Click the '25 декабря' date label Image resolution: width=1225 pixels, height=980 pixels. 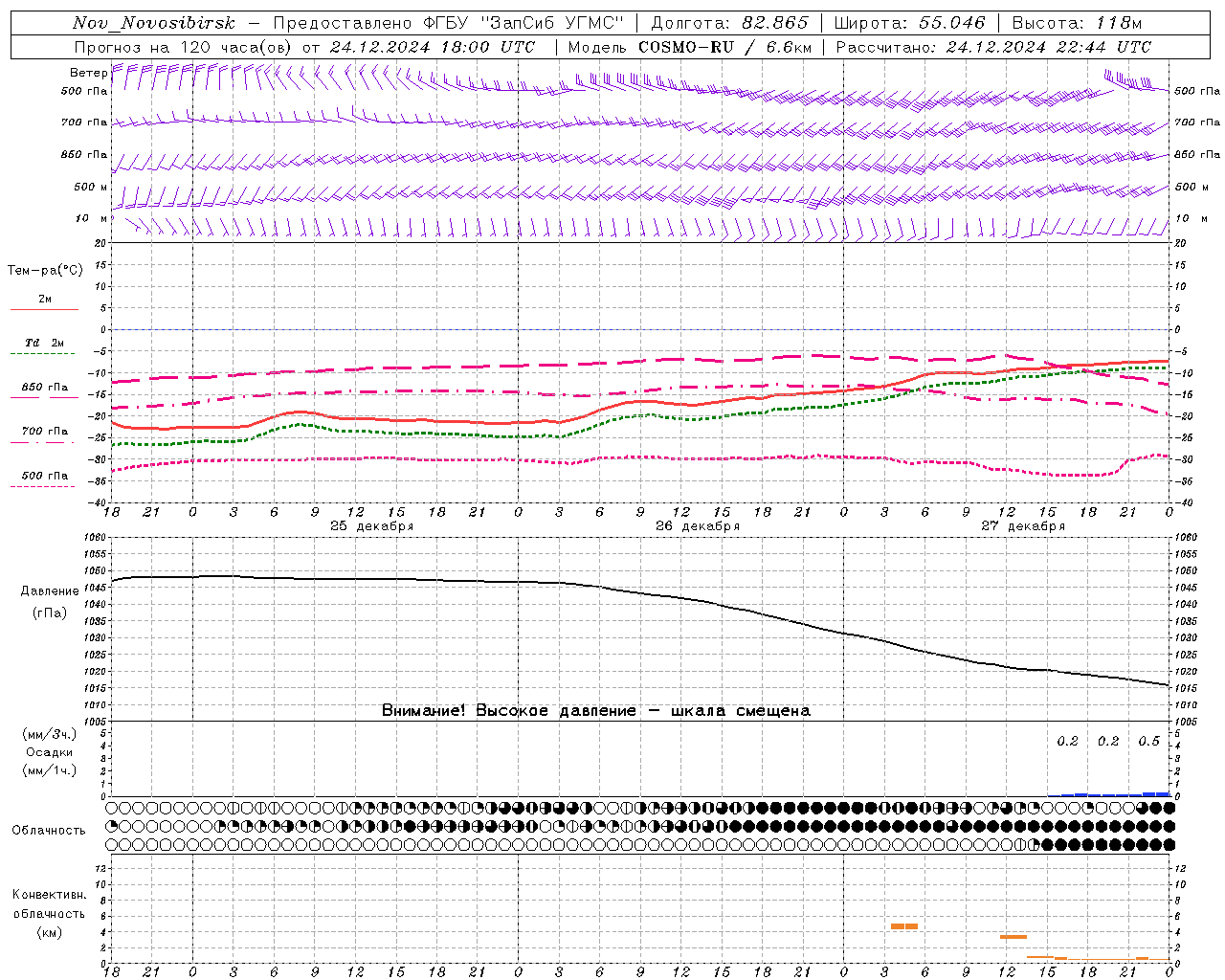tap(372, 526)
